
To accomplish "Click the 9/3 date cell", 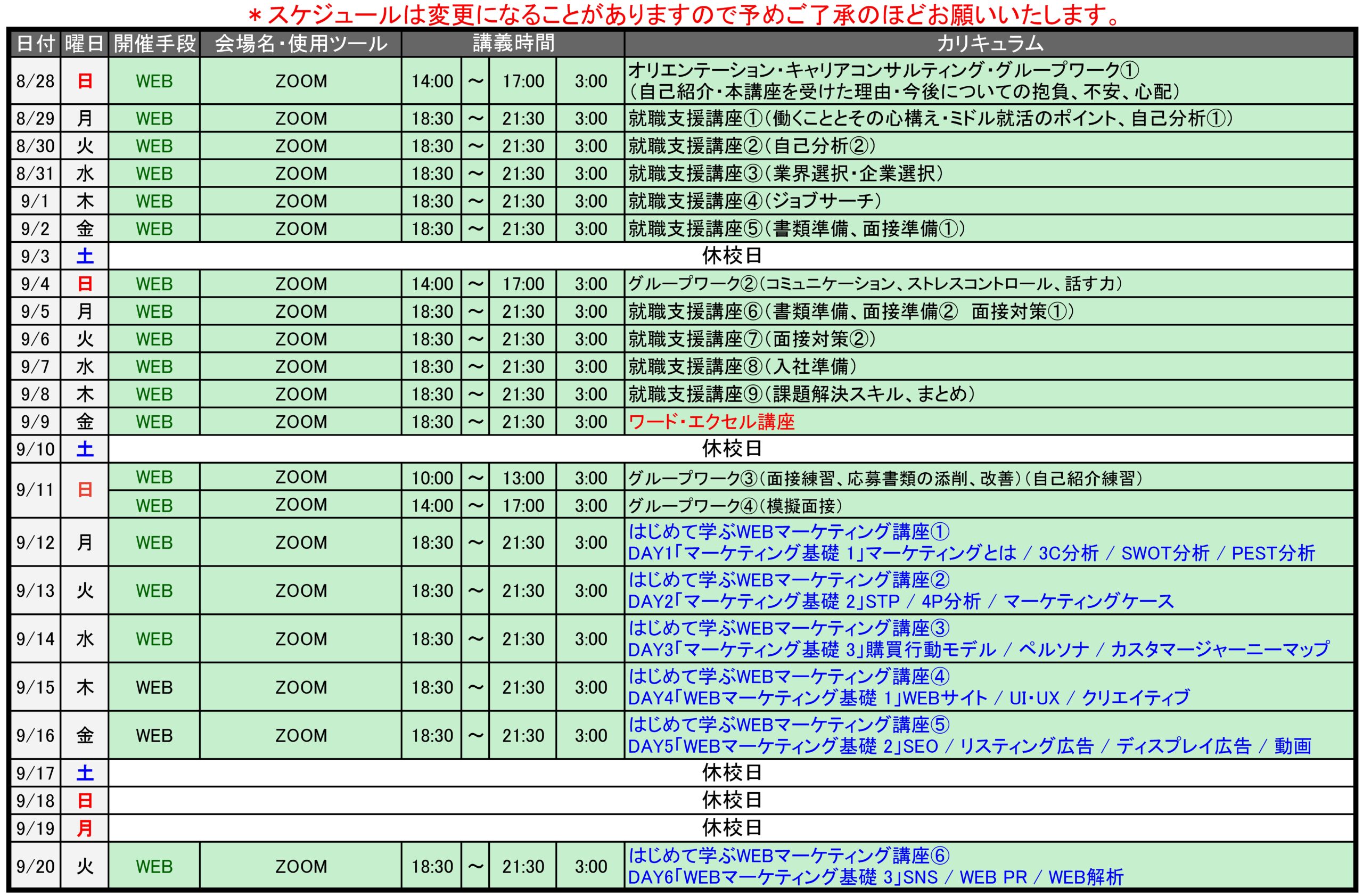I will pyautogui.click(x=36, y=256).
